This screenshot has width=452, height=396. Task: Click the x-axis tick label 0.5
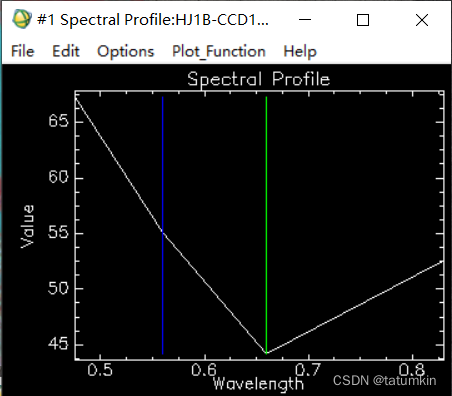(100, 370)
